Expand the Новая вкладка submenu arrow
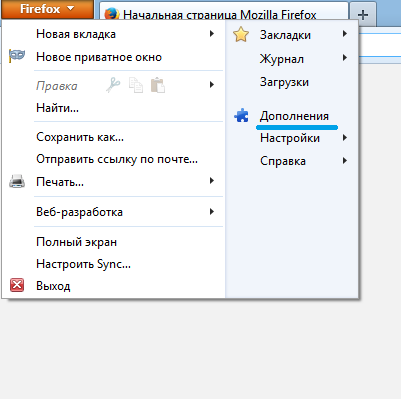This screenshot has width=401, height=399. pos(212,34)
